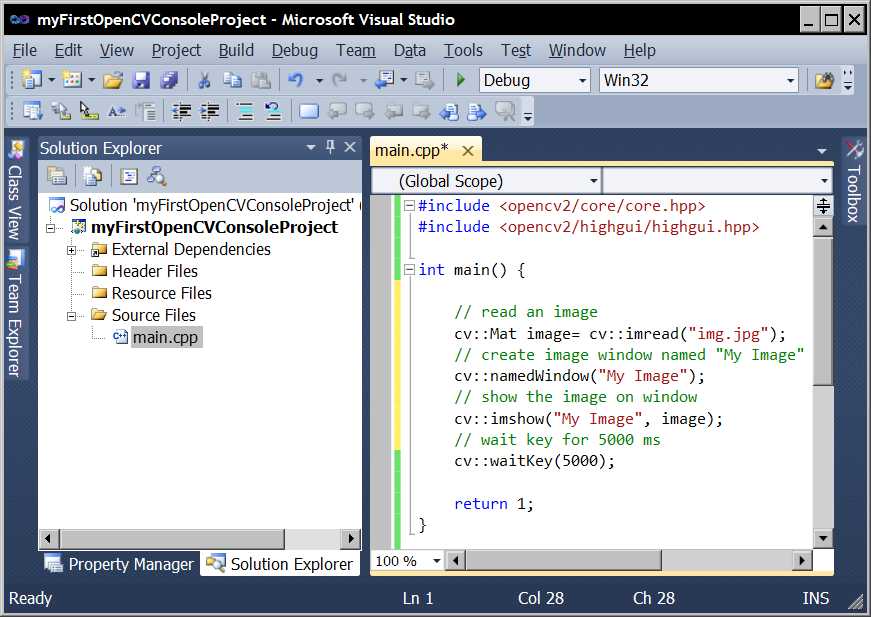Screen dimensions: 871x617
Task: Open the Build menu
Action: coord(236,51)
